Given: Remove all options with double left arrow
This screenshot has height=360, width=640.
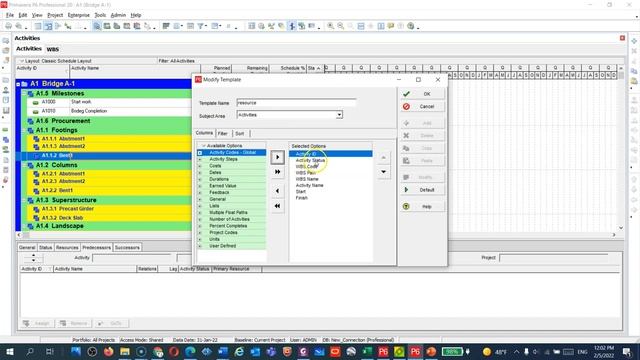Looking at the screenshot, I should click(278, 206).
